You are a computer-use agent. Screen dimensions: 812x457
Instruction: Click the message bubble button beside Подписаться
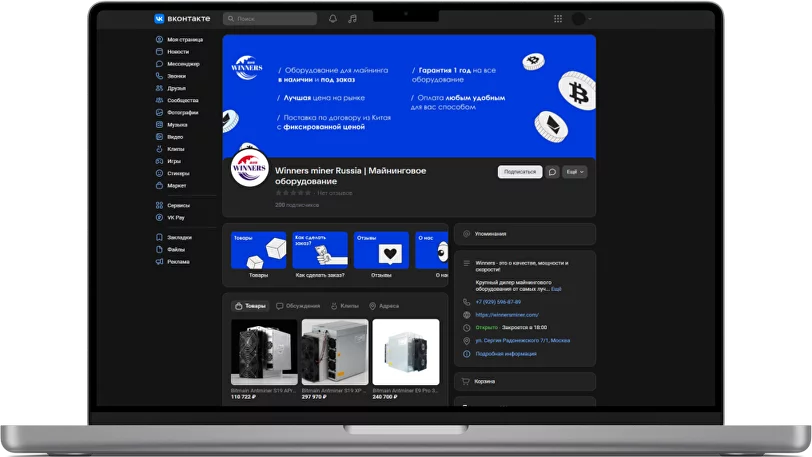coord(552,172)
